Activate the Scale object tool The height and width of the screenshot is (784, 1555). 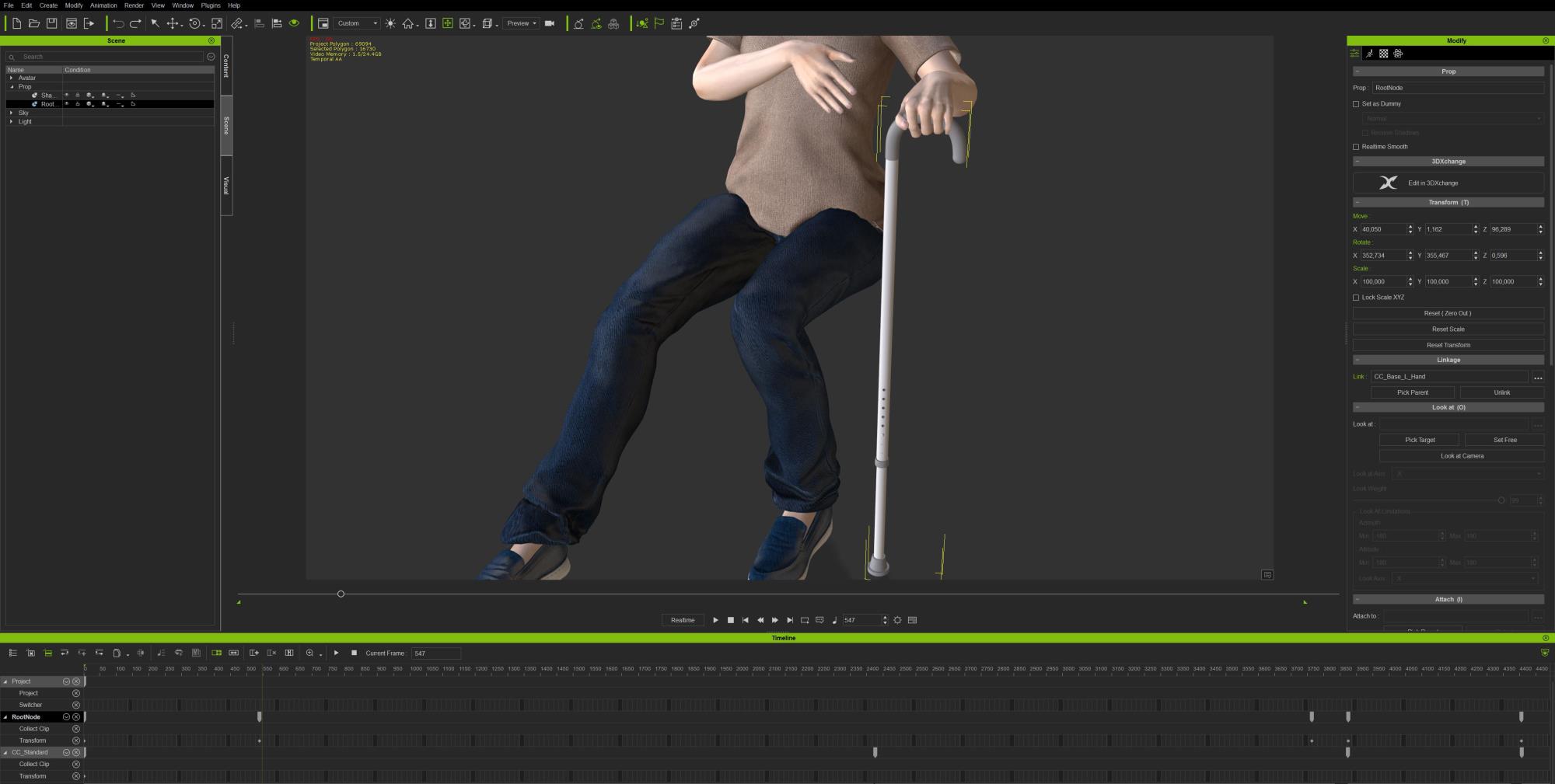coord(217,23)
